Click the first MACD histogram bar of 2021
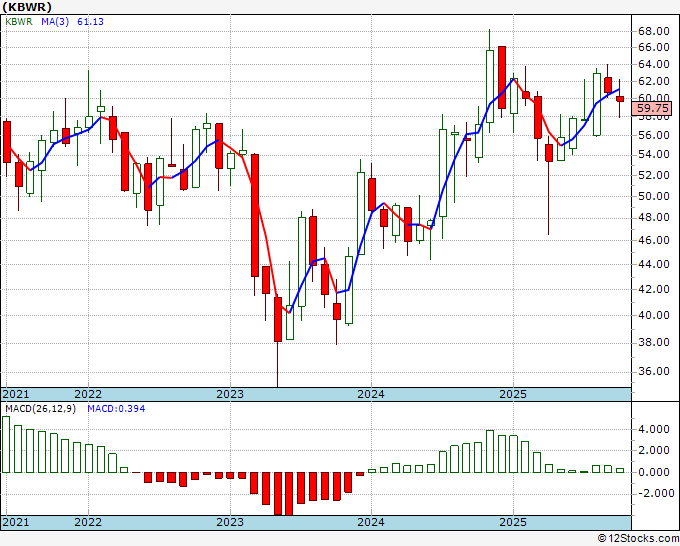The height and width of the screenshot is (546, 680). click(x=6, y=445)
